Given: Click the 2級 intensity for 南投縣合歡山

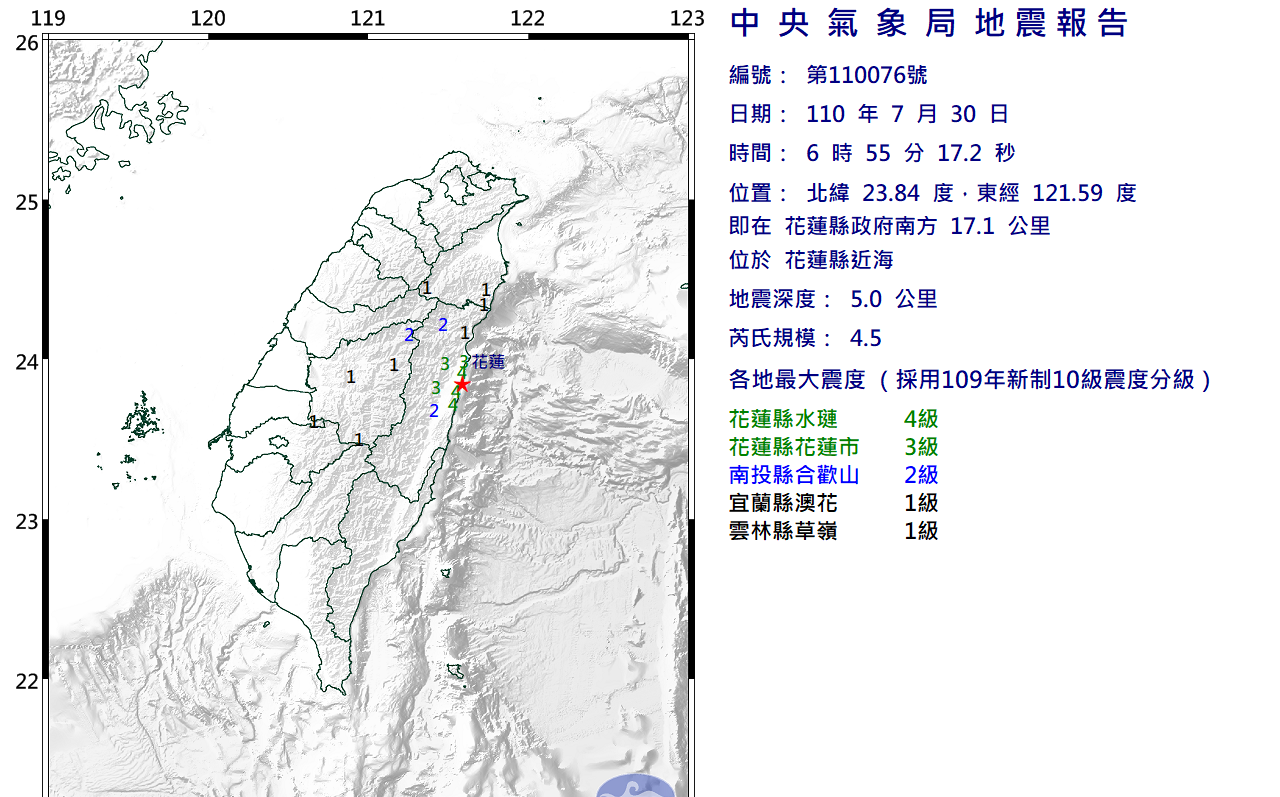Looking at the screenshot, I should click(921, 475).
